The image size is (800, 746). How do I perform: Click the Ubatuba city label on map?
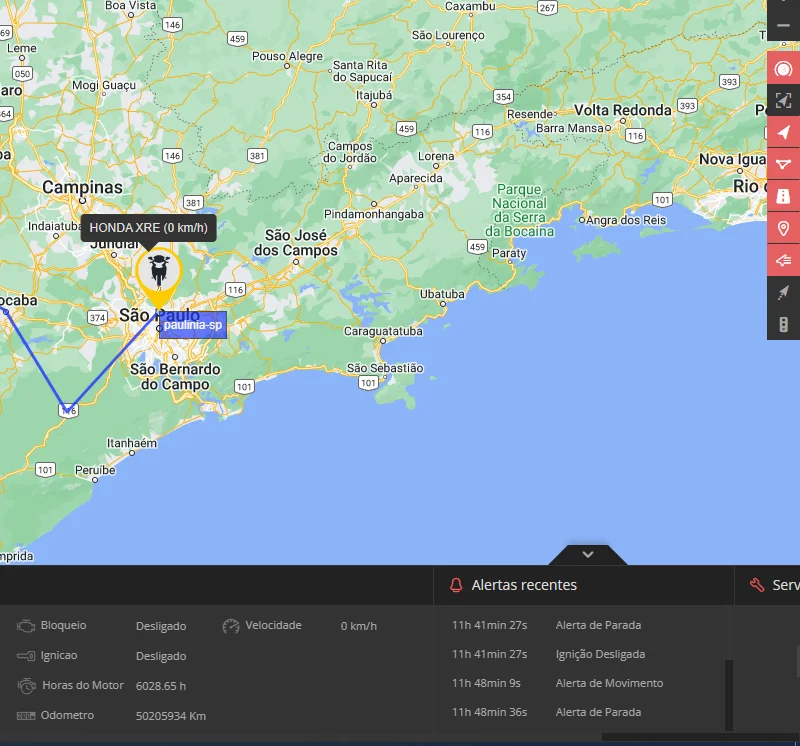pyautogui.click(x=442, y=294)
